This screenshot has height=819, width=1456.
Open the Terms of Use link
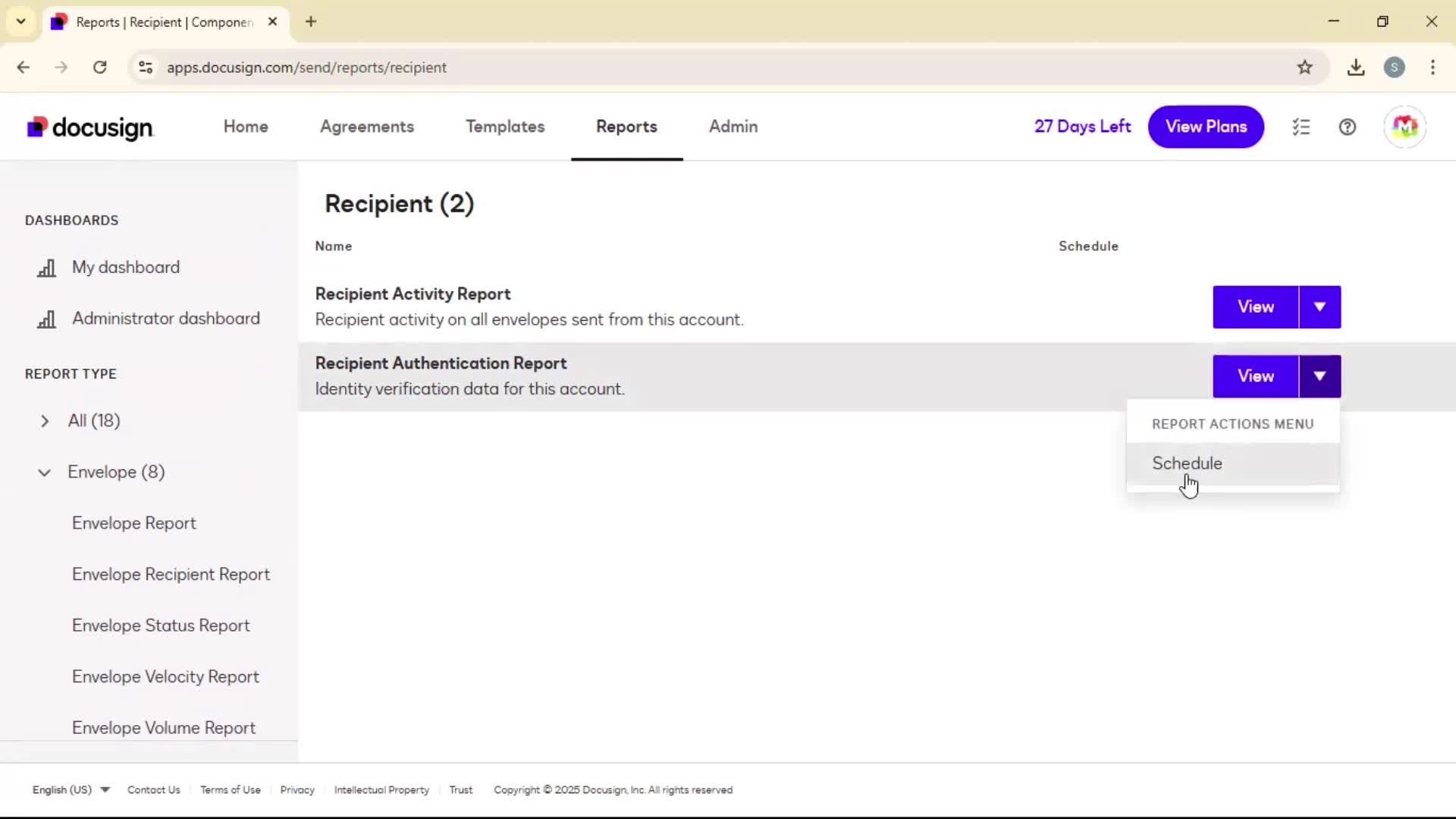(231, 790)
